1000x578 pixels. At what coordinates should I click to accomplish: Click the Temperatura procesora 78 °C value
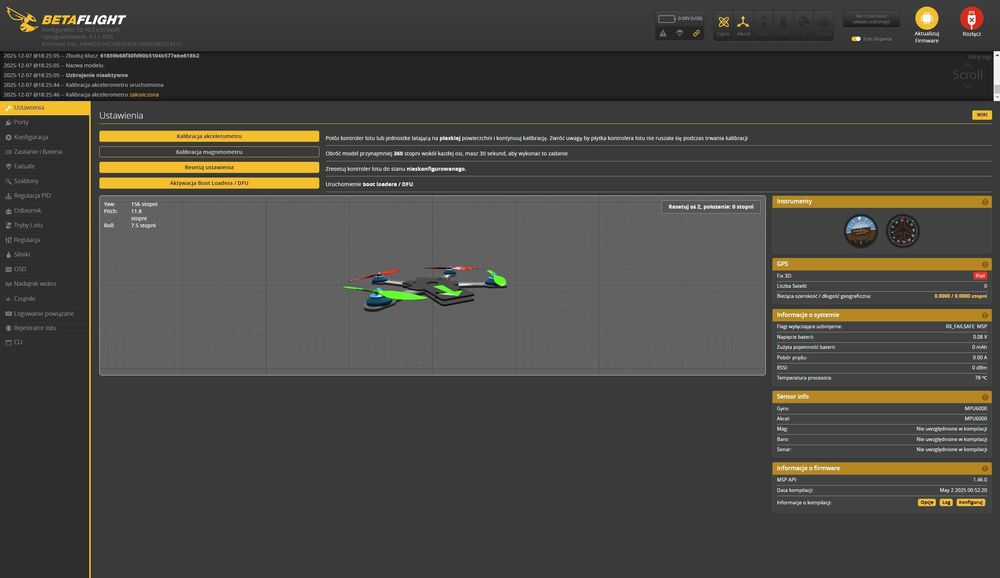[x=981, y=378]
